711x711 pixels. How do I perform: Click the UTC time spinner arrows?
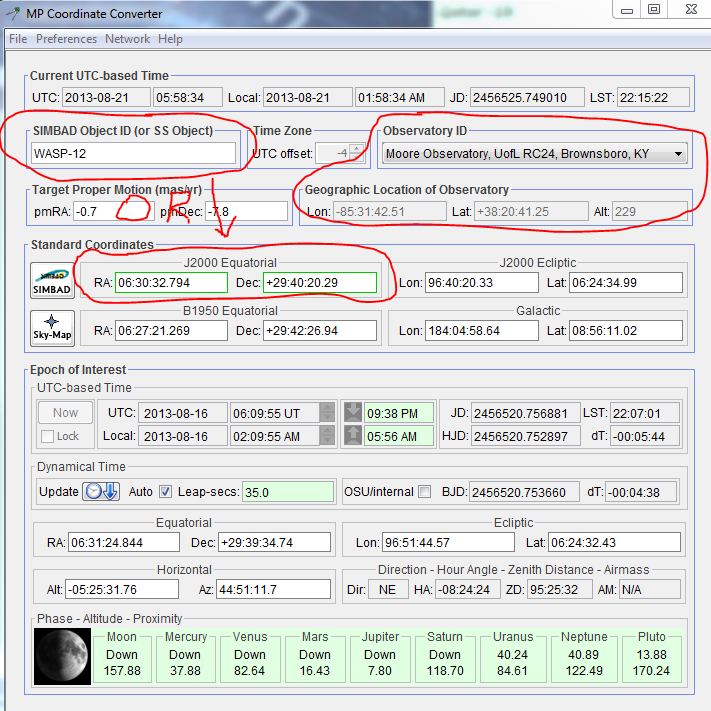point(327,412)
